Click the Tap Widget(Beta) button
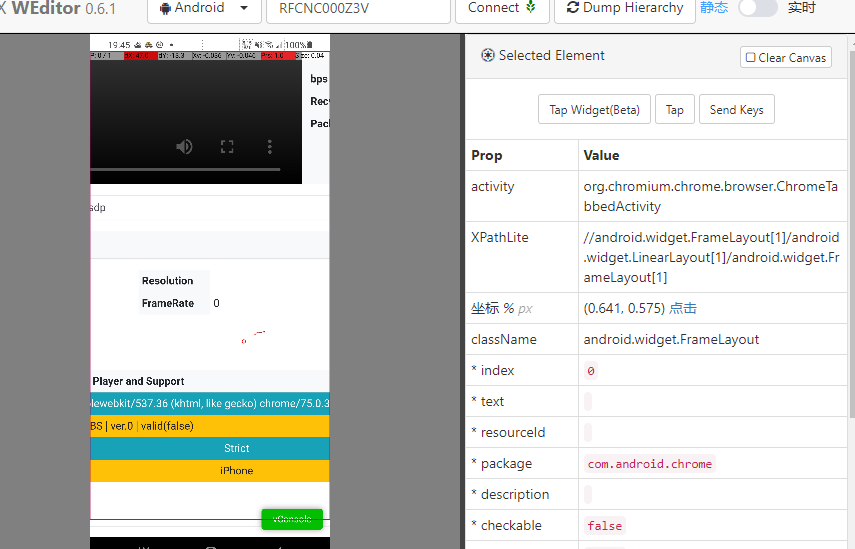Viewport: 855px width, 549px height. click(594, 109)
